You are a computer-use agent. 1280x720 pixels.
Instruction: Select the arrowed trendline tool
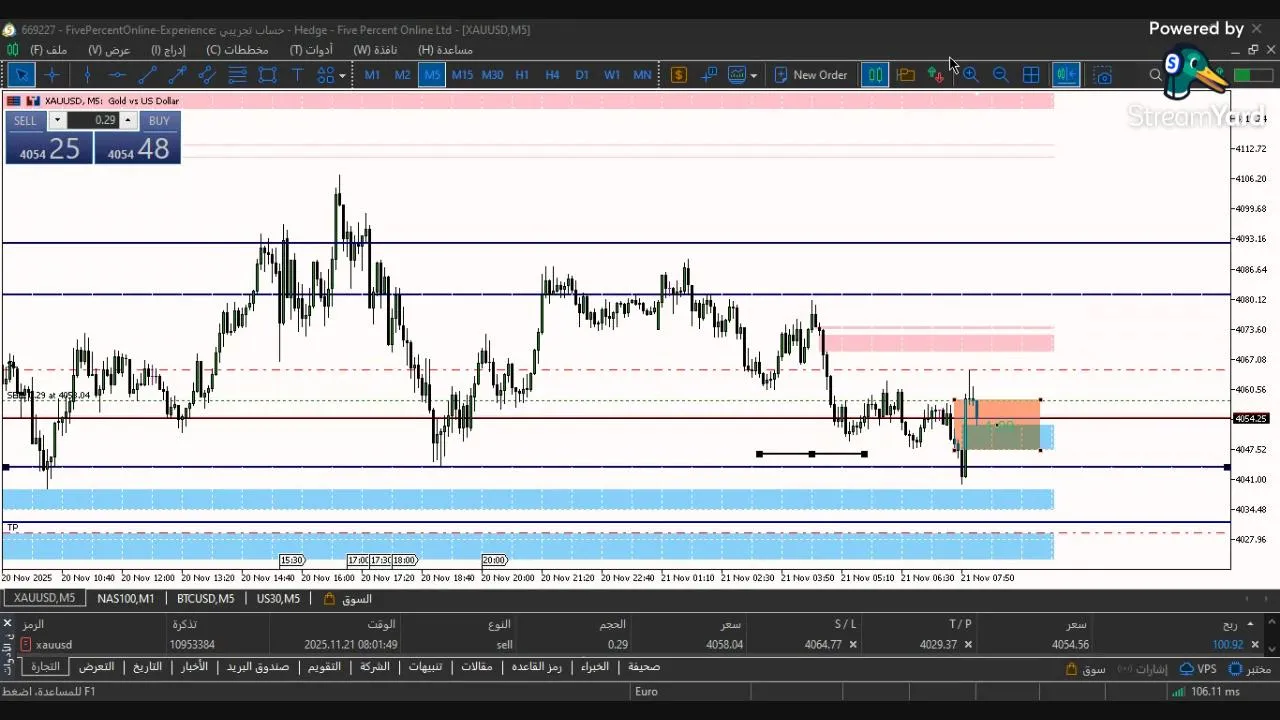click(x=177, y=75)
